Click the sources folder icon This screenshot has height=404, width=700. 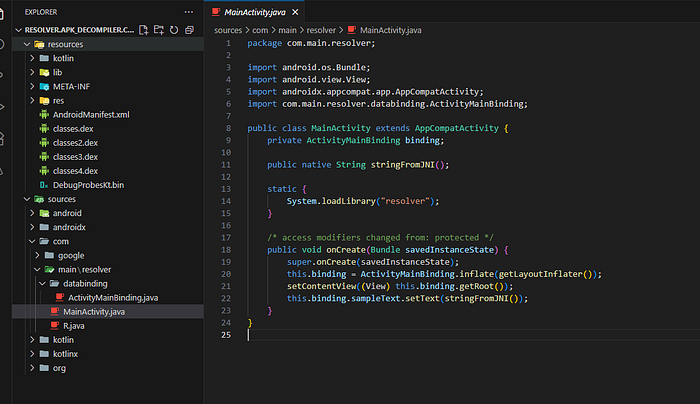pos(39,199)
